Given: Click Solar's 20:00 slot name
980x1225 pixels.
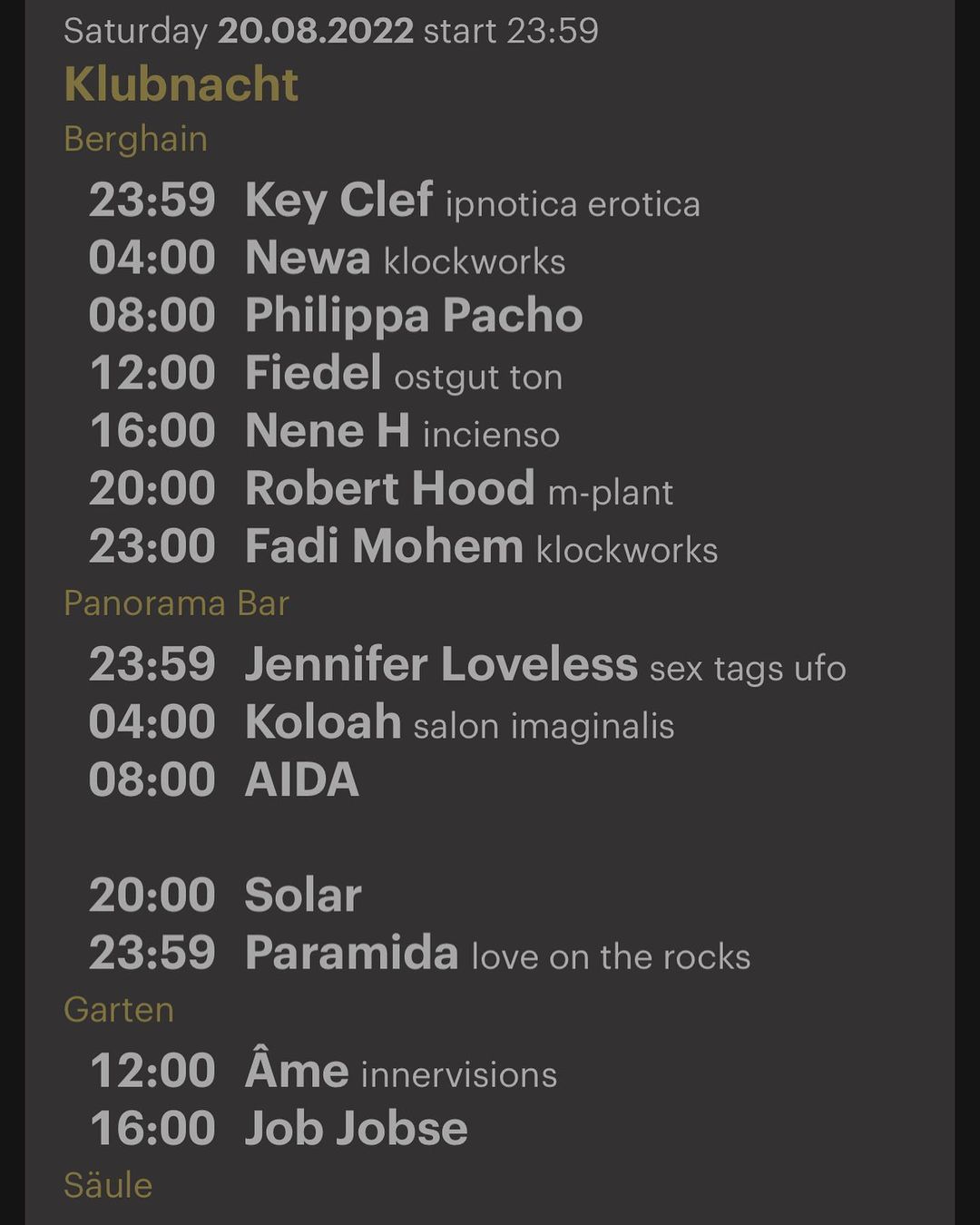Looking at the screenshot, I should pyautogui.click(x=303, y=896).
